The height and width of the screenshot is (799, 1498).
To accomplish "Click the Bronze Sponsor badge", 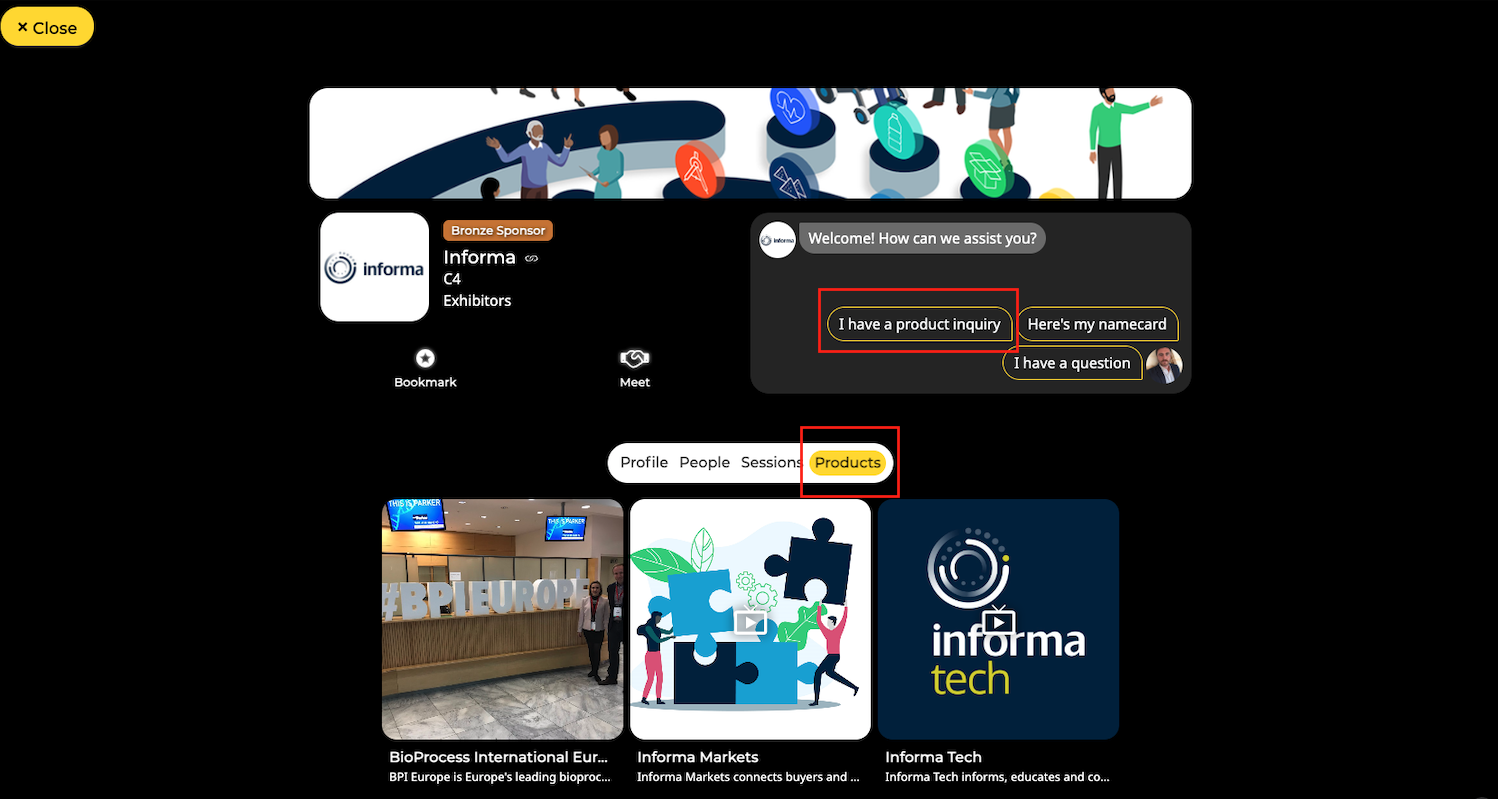I will click(x=498, y=231).
